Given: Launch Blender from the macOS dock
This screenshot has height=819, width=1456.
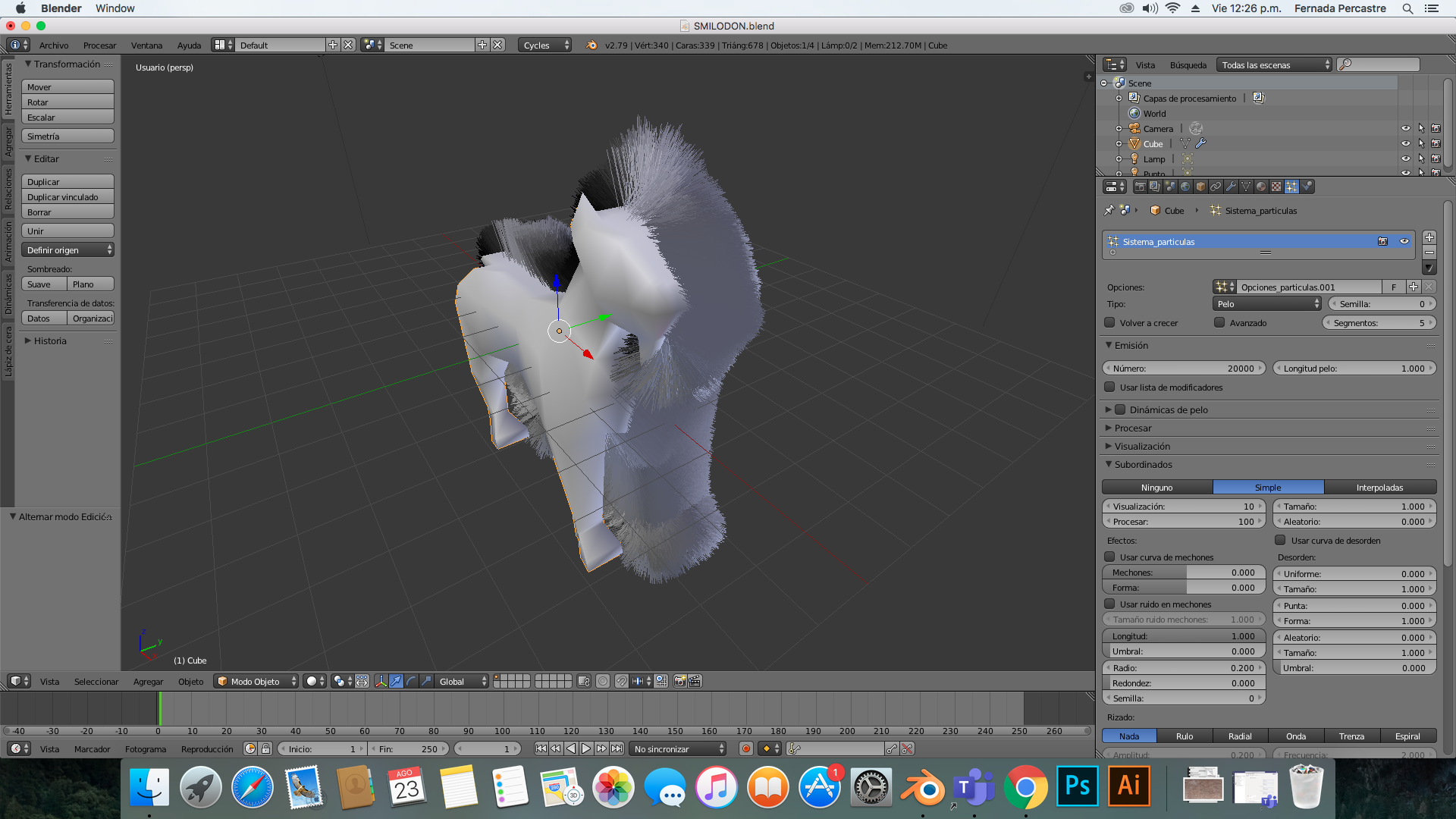Looking at the screenshot, I should (x=922, y=787).
